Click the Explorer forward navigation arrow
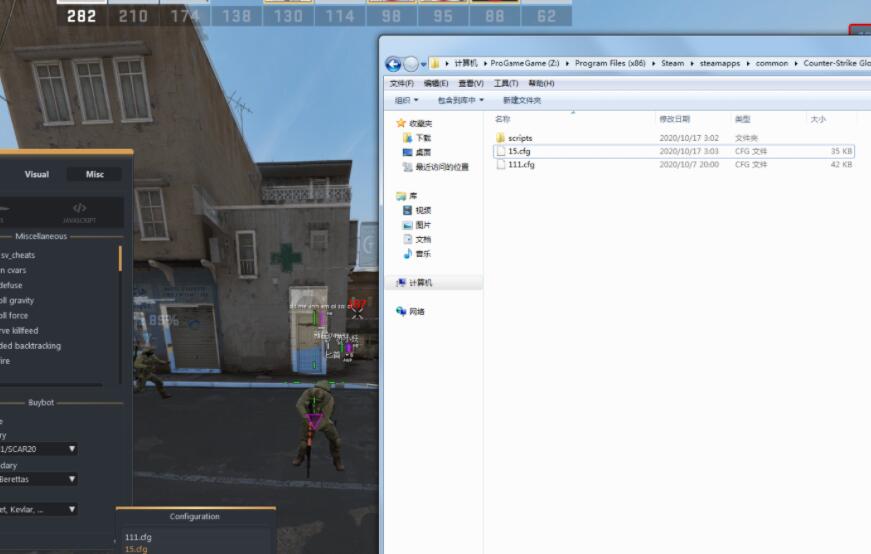The width and height of the screenshot is (871, 554). pyautogui.click(x=410, y=63)
